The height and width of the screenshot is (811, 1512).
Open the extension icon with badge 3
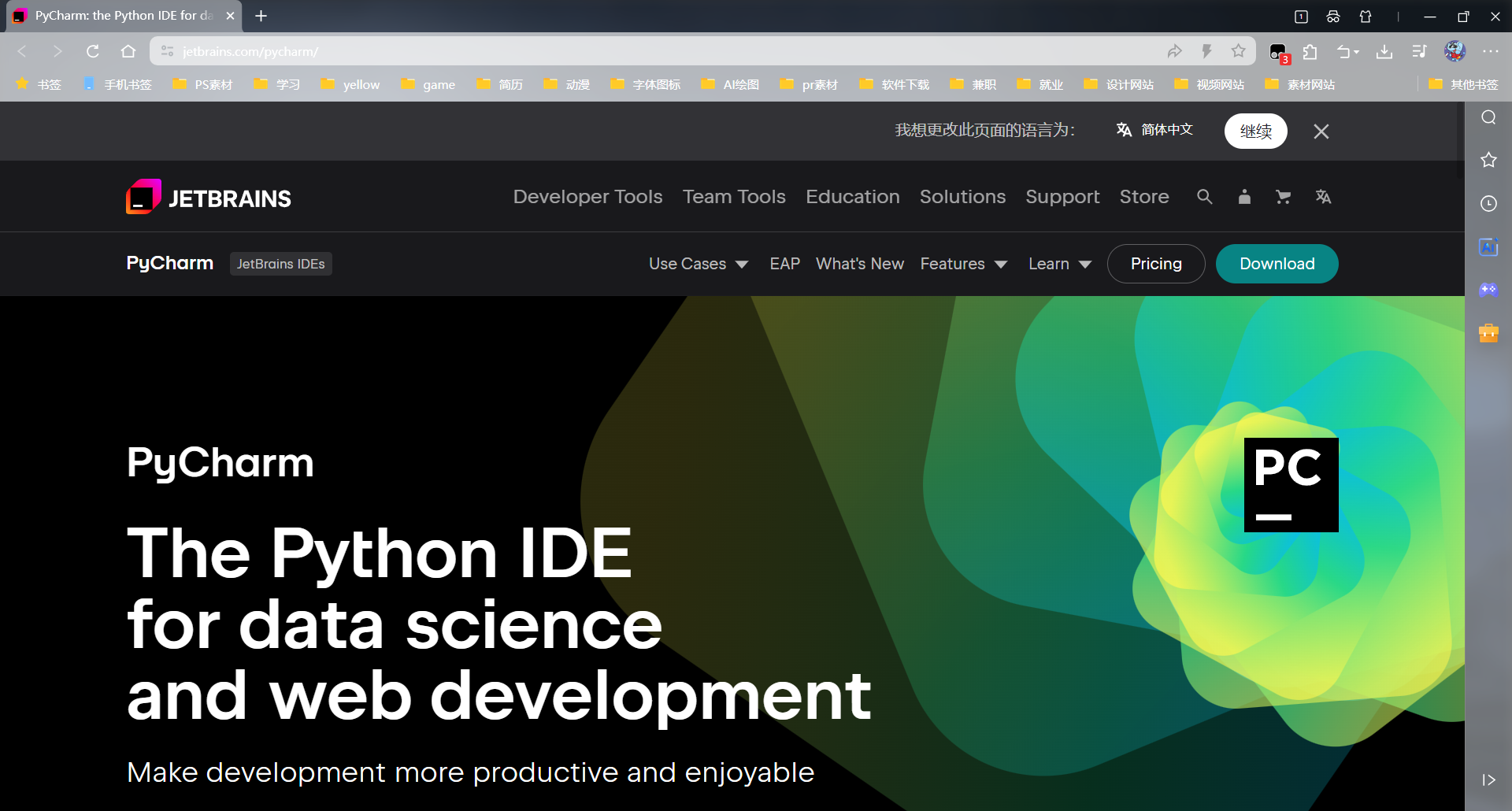coord(1279,53)
